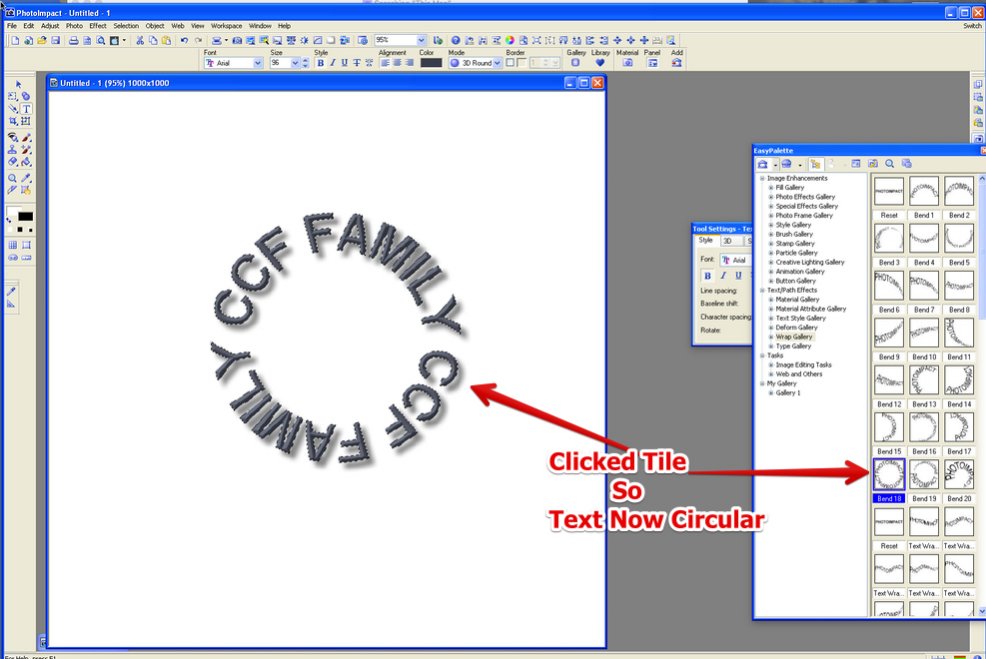
Task: Create a new document from the toolbar
Action: tap(15, 40)
